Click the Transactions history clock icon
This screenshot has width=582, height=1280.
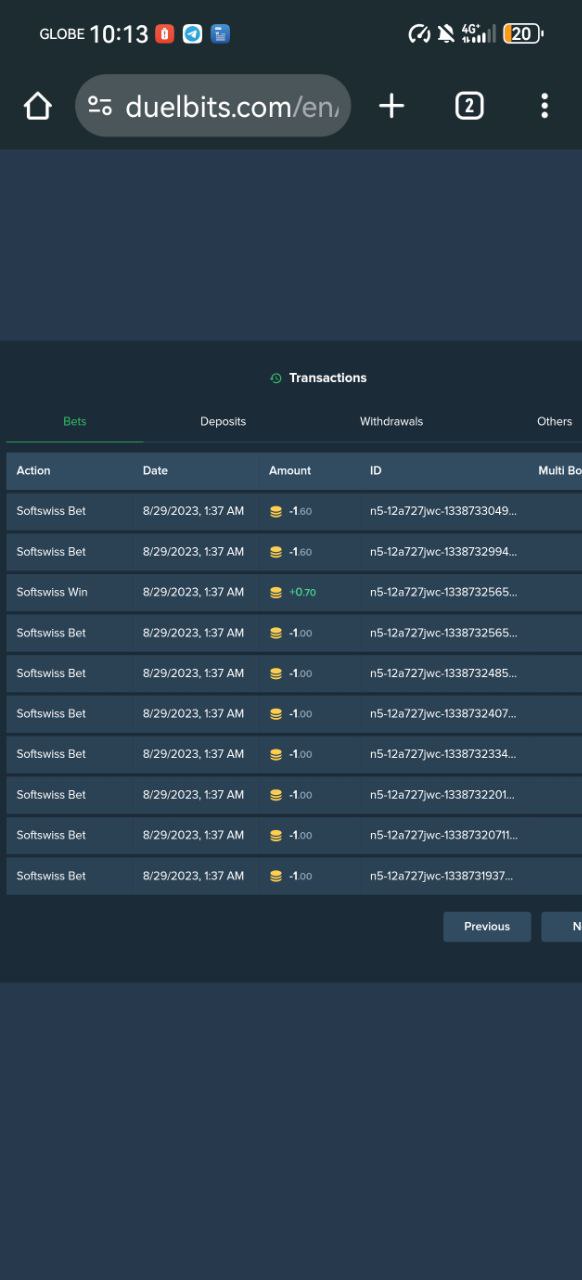[276, 378]
